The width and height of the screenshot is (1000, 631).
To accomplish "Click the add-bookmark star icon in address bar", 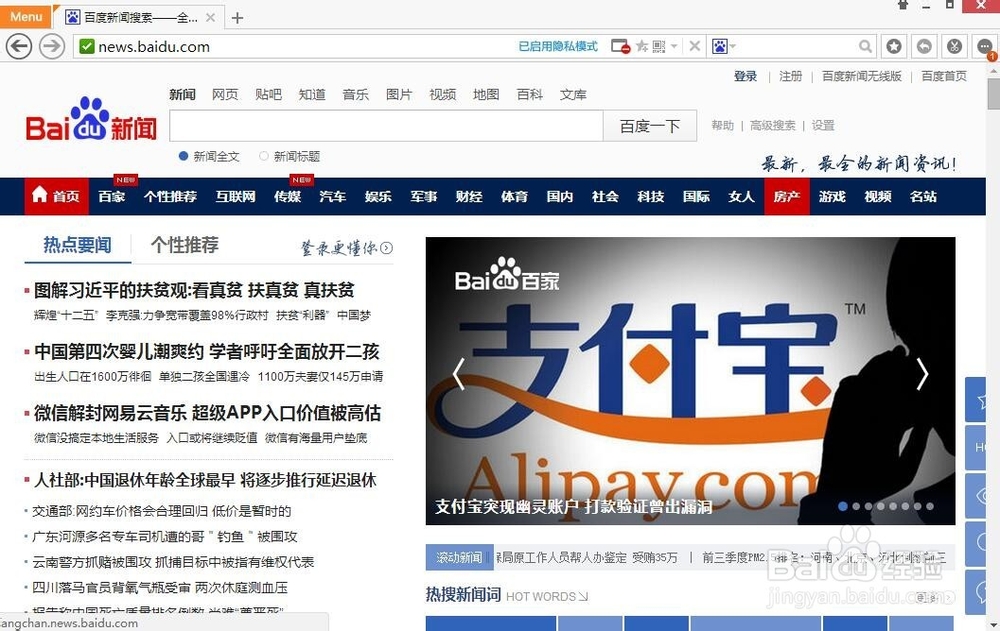I will point(642,46).
